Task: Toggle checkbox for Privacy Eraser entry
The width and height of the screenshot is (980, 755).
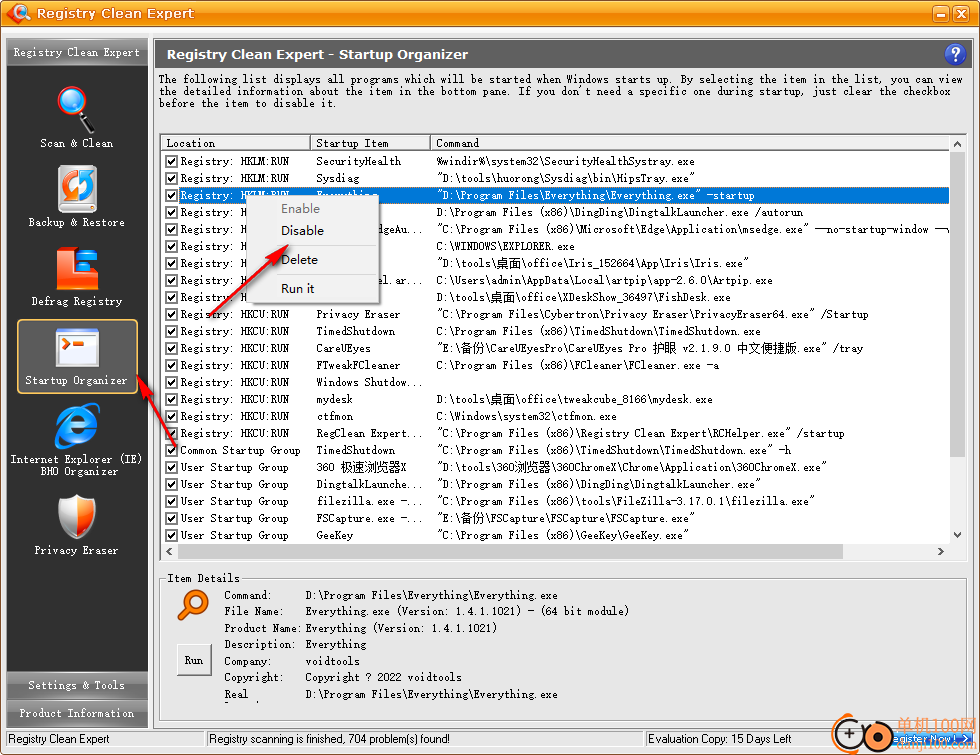Action: (172, 314)
